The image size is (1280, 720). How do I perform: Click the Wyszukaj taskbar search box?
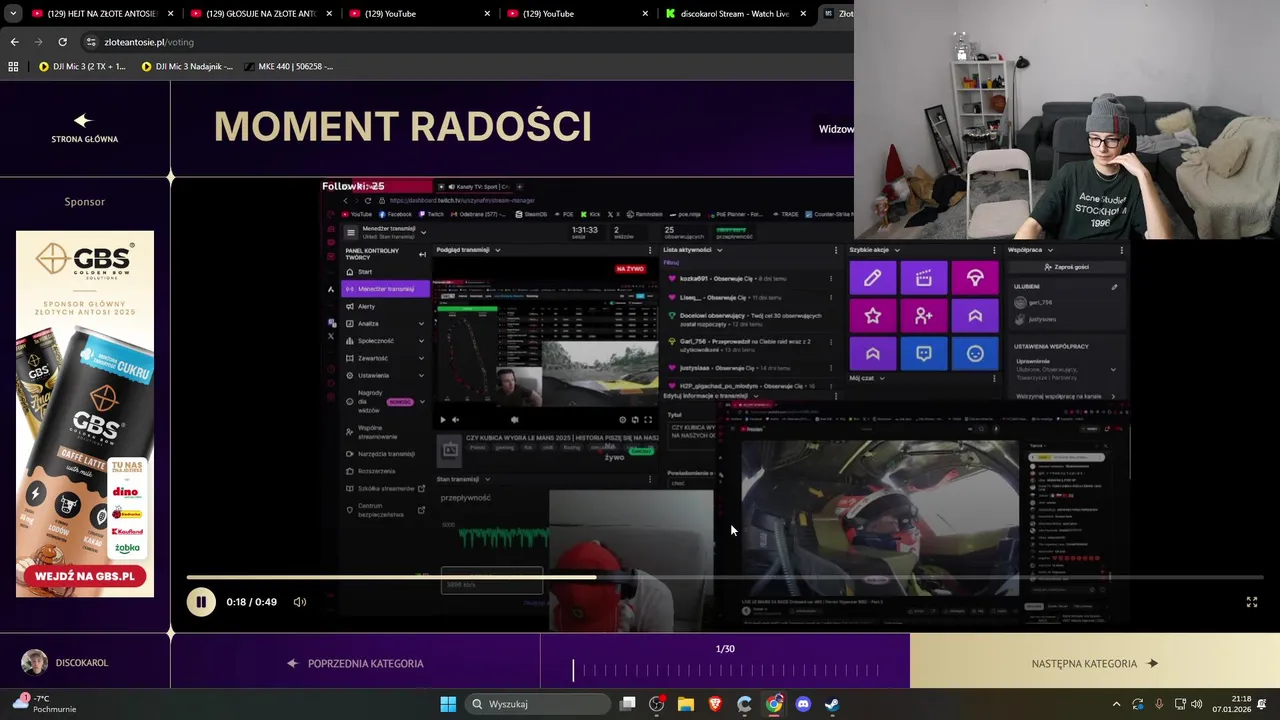pos(537,704)
